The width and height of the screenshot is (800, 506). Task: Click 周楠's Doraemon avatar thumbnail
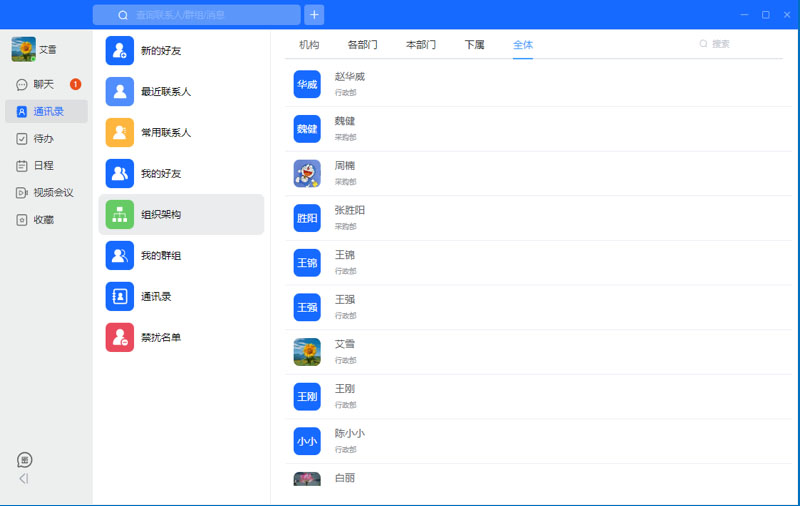[x=307, y=174]
